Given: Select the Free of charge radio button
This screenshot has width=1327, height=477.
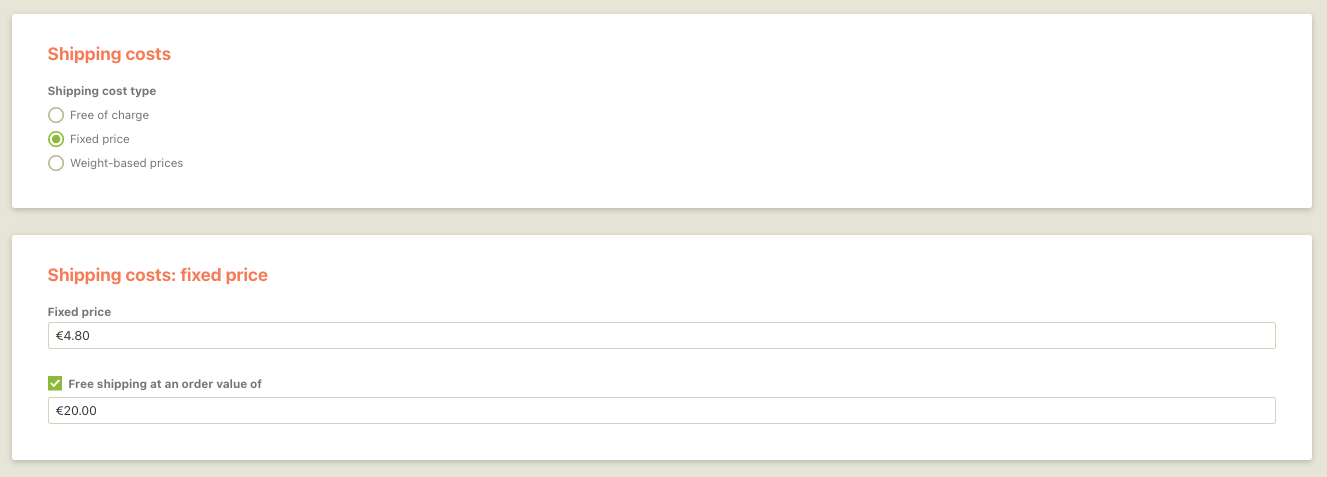Looking at the screenshot, I should [x=56, y=115].
